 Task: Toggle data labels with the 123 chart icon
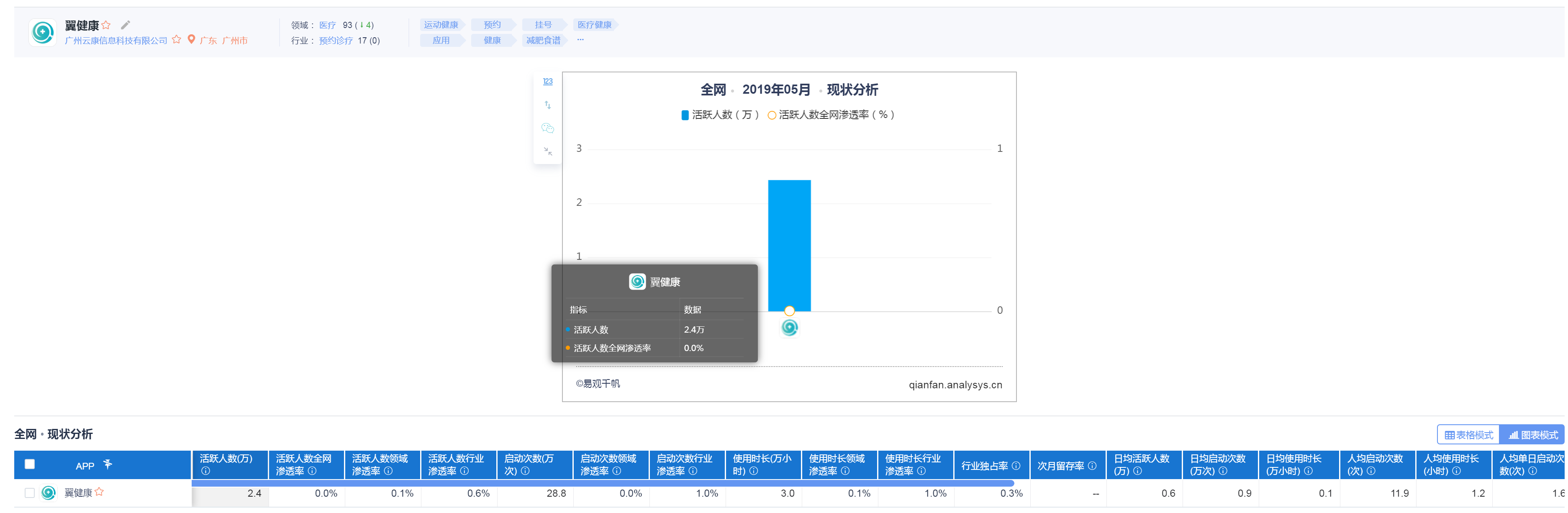pos(548,82)
